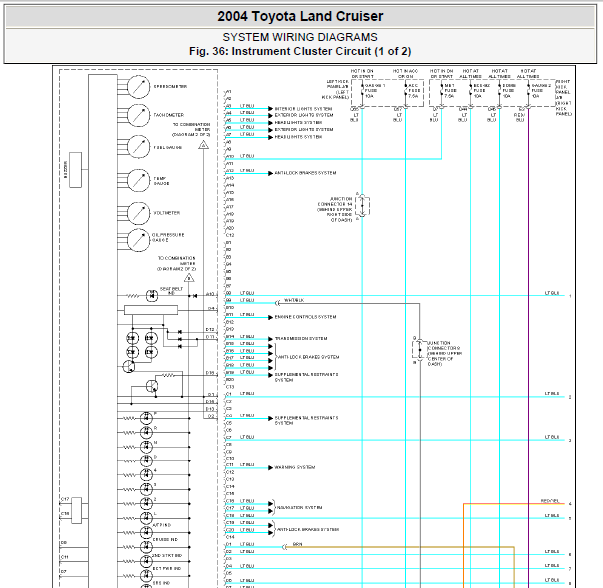The height and width of the screenshot is (588, 603).
Task: Click the 'BRN' wire color label
Action: pos(297,544)
